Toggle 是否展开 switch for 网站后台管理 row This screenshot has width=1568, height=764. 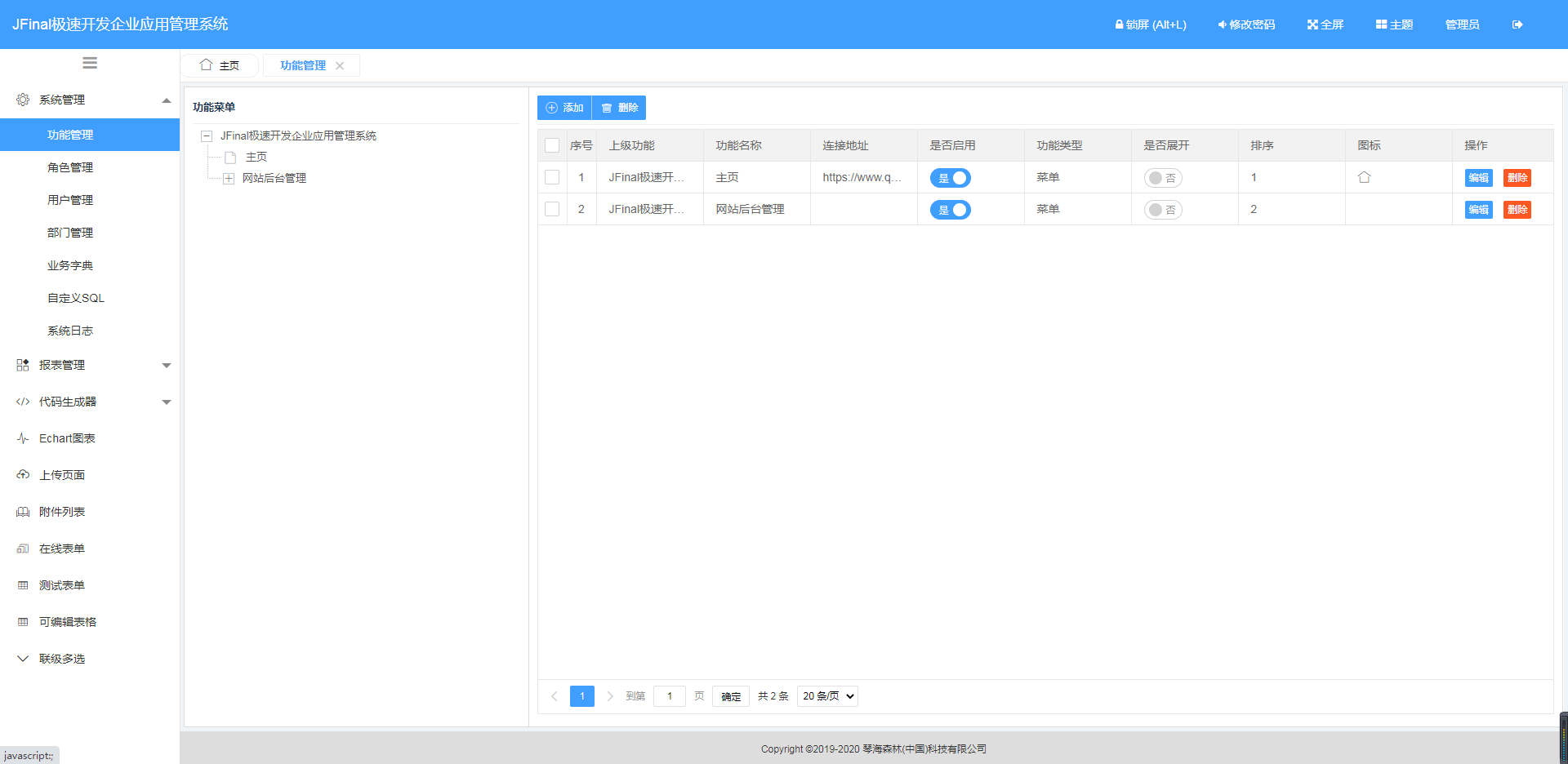coord(1163,210)
